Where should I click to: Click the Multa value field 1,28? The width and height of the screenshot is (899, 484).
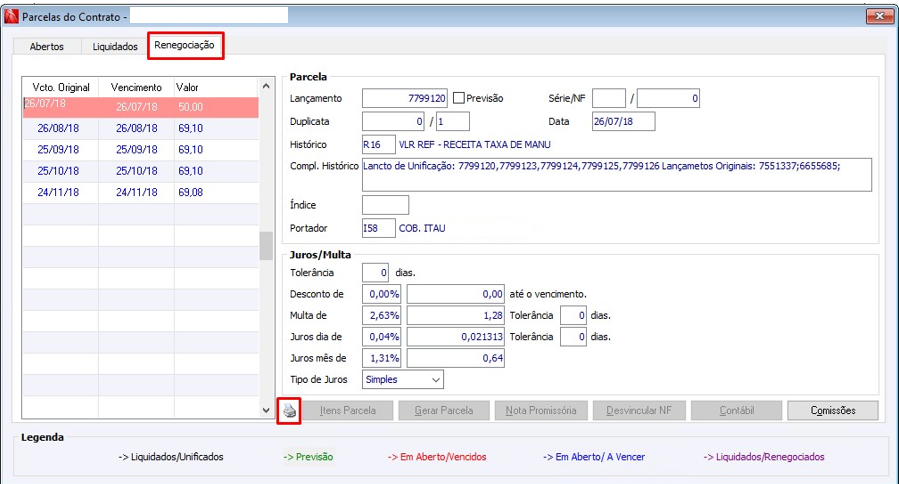[x=456, y=315]
